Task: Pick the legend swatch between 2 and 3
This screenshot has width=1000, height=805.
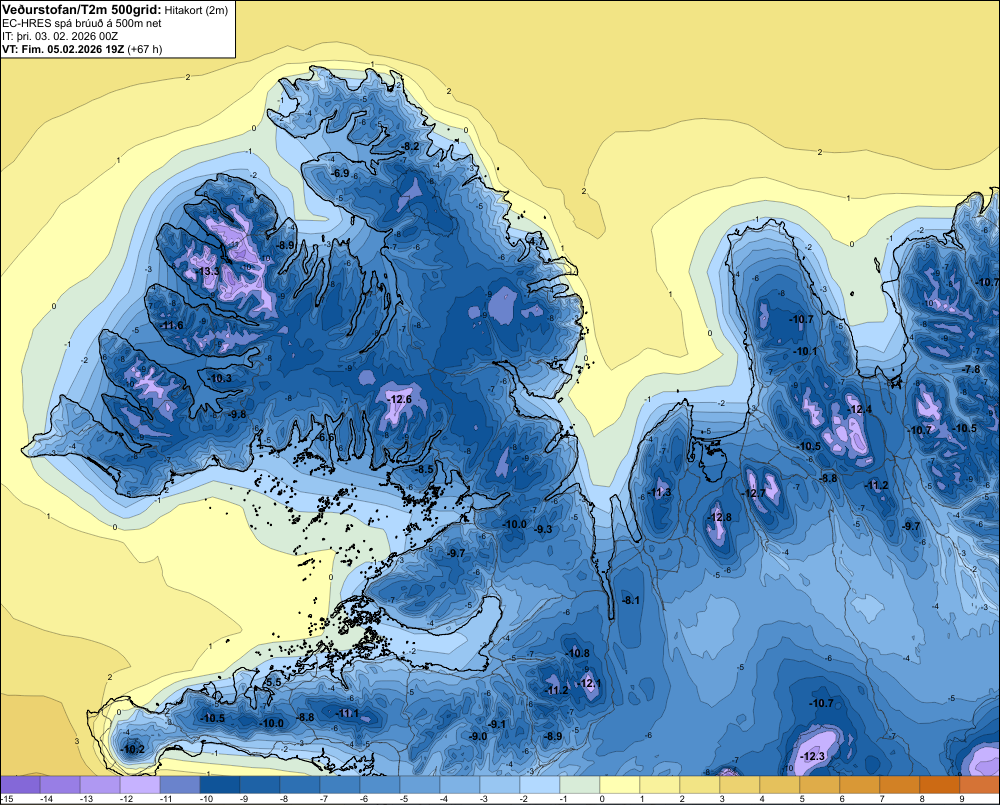Action: tap(700, 784)
